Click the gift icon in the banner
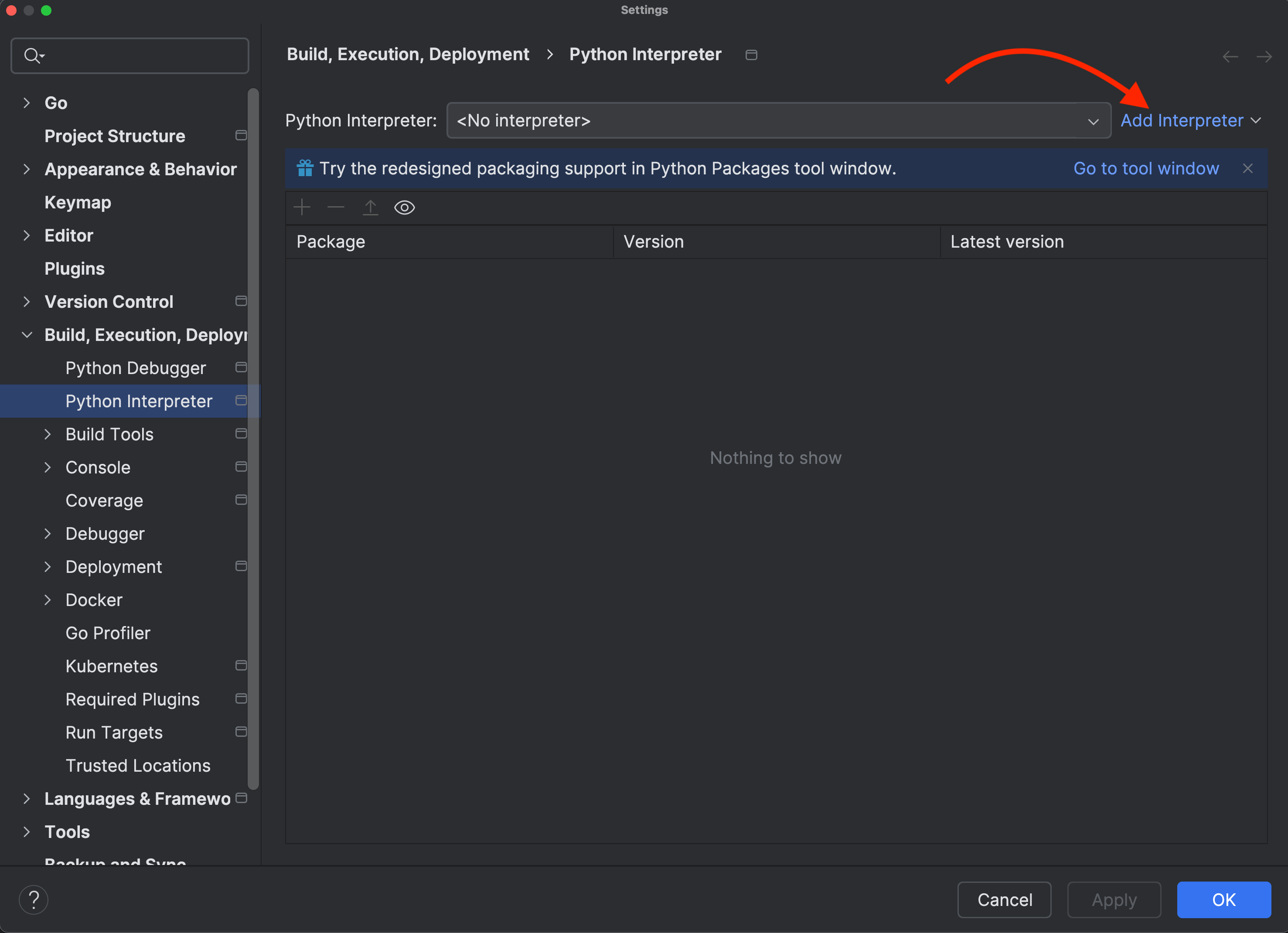1288x933 pixels. (305, 168)
